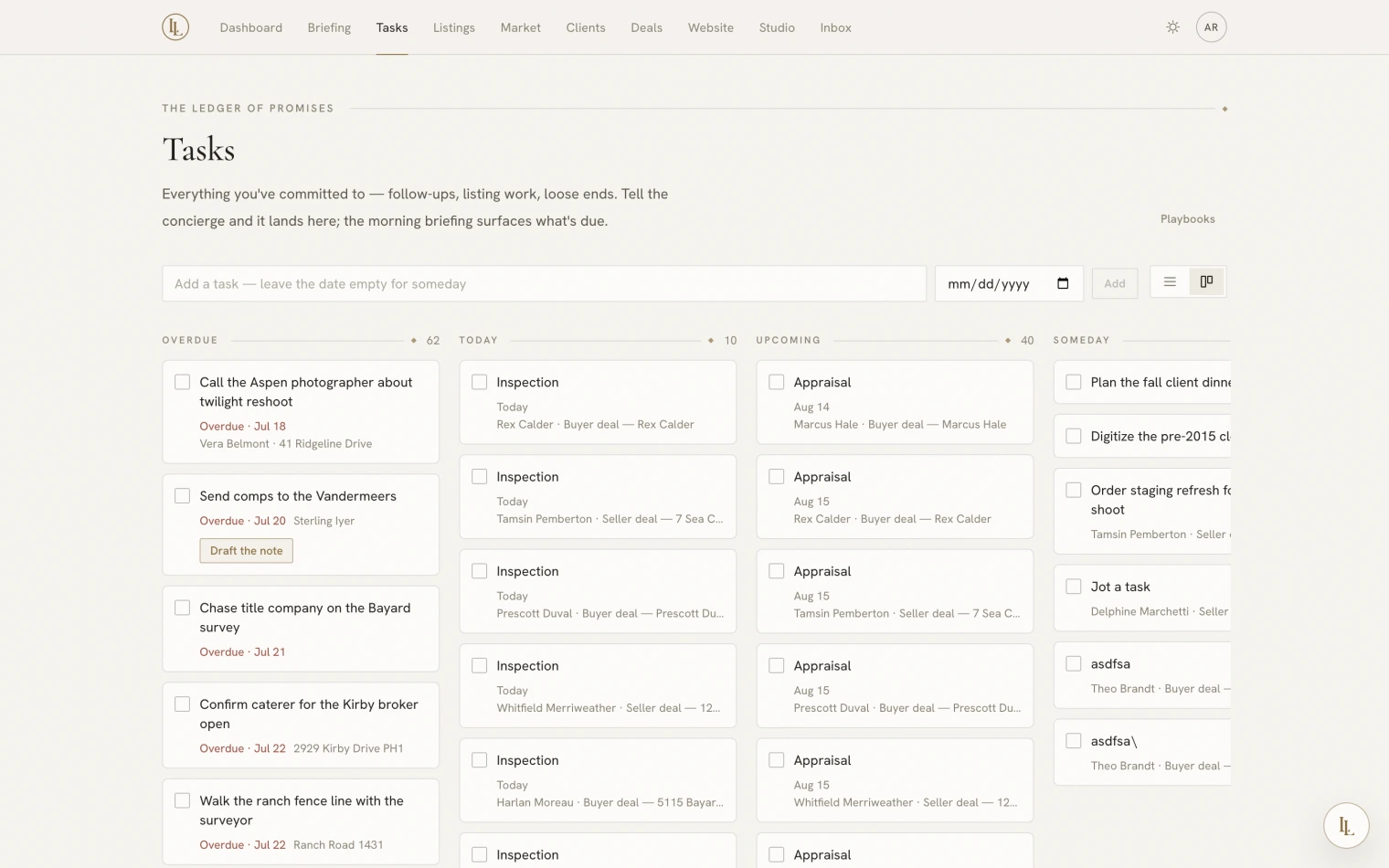
Task: Open the date picker calendar icon
Action: (1063, 283)
